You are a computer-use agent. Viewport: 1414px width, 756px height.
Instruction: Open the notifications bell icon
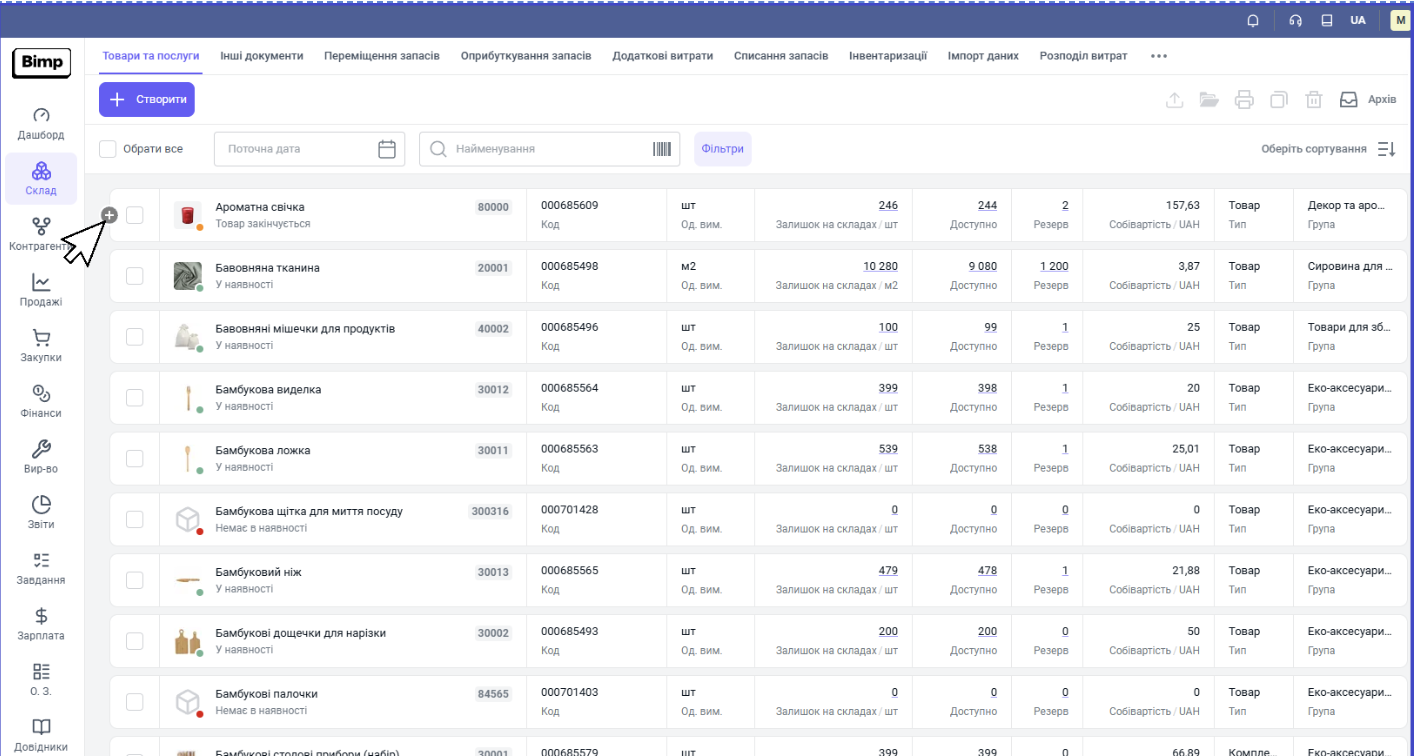click(x=1253, y=20)
